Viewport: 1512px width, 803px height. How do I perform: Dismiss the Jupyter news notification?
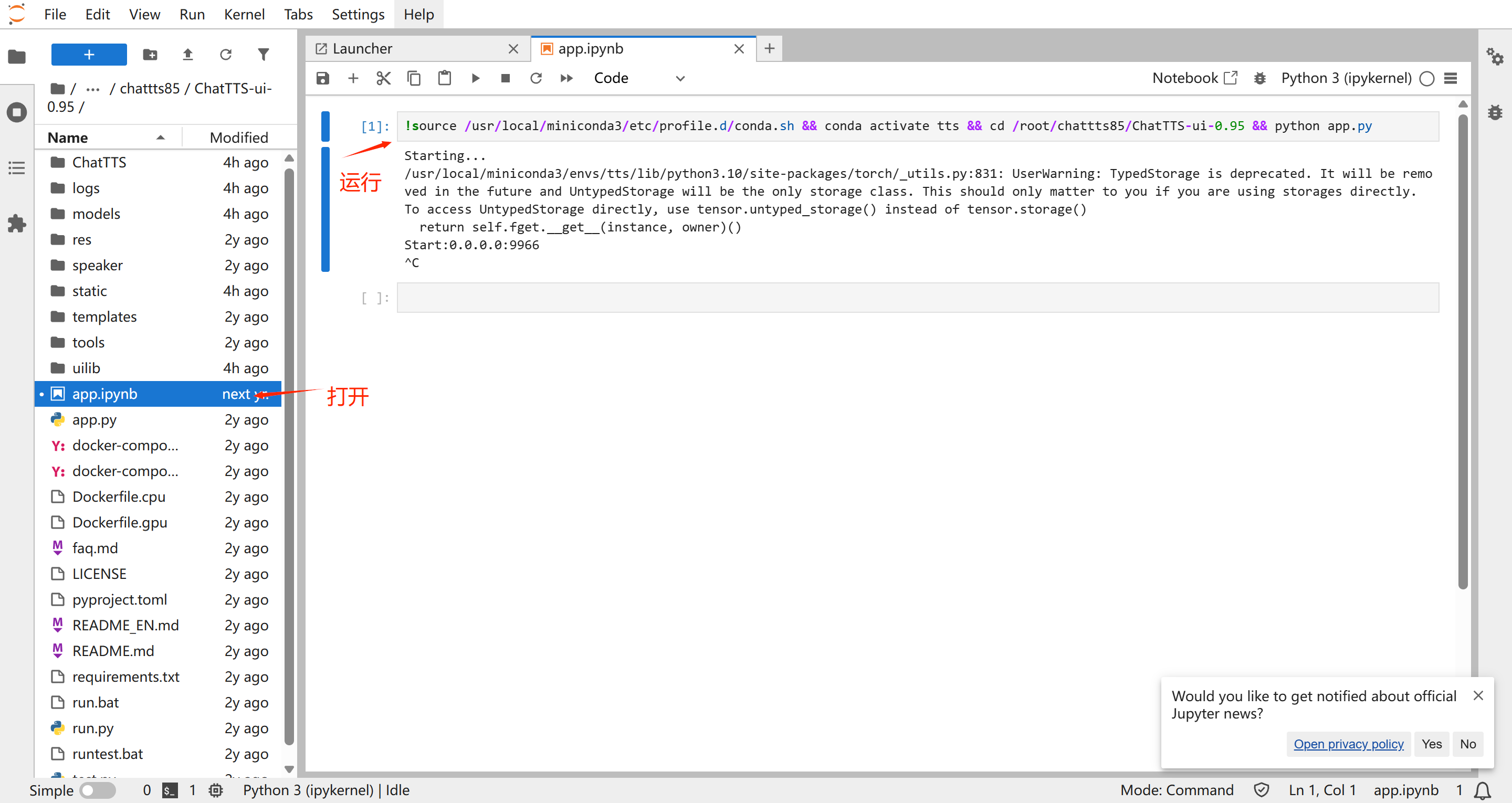pos(1478,695)
